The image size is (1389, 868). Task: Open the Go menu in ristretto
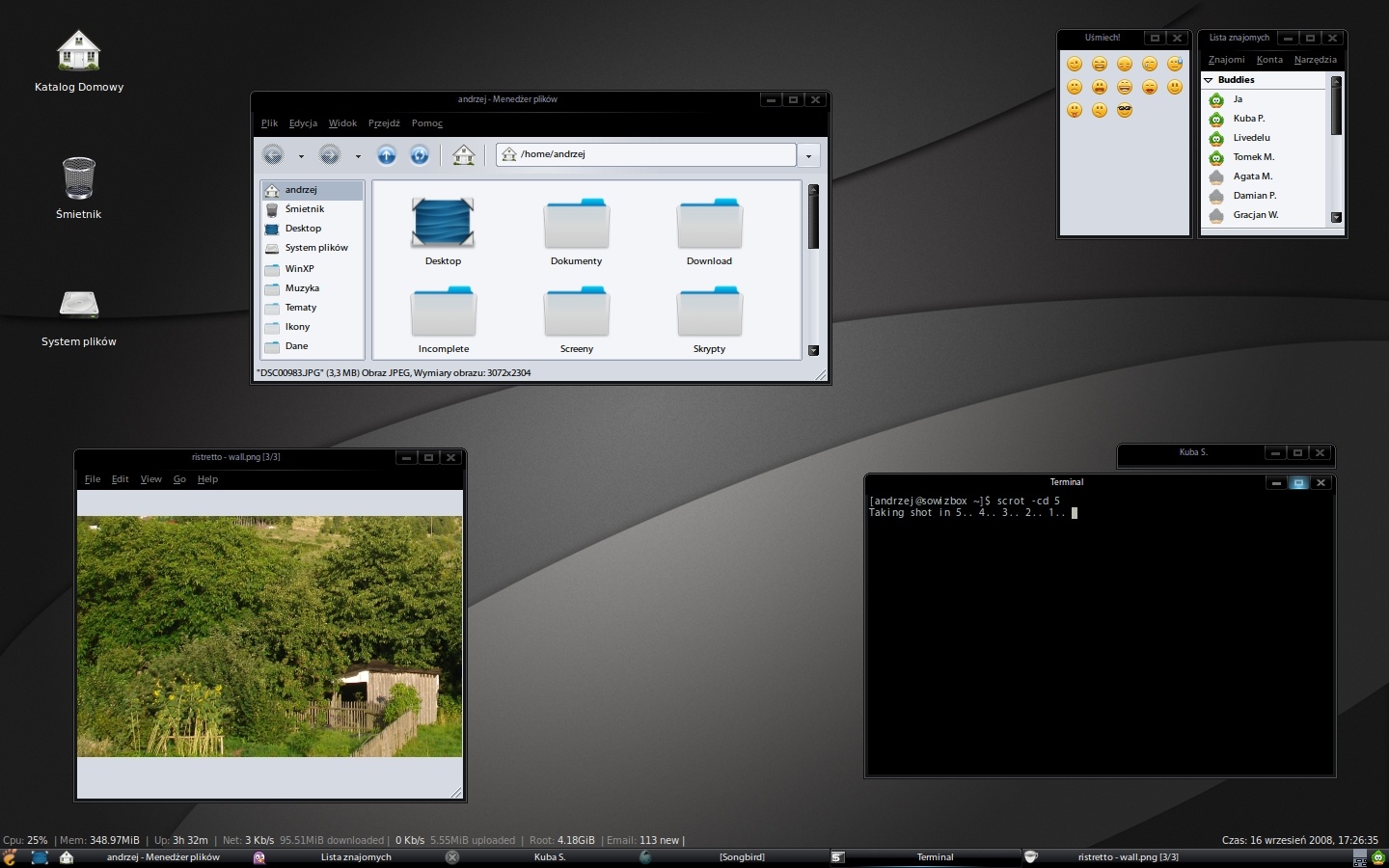coord(179,479)
